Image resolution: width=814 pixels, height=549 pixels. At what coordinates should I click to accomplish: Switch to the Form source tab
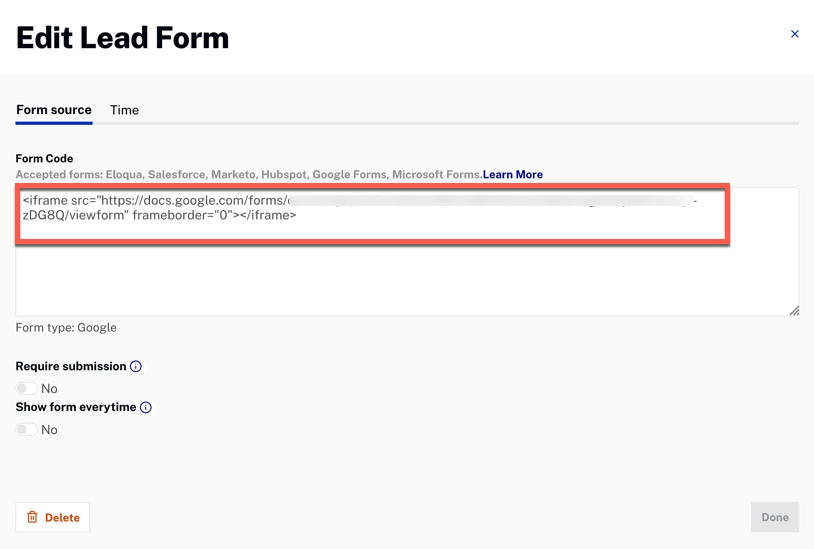tap(54, 110)
